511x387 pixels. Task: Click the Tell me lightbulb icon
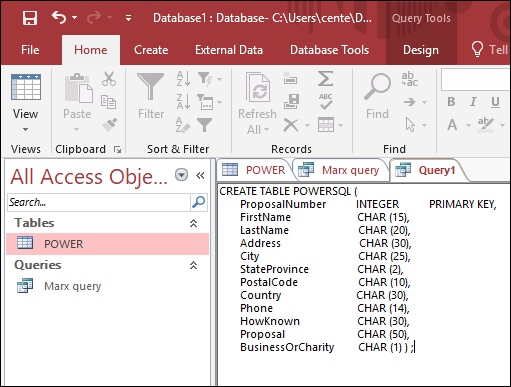pyautogui.click(x=477, y=49)
